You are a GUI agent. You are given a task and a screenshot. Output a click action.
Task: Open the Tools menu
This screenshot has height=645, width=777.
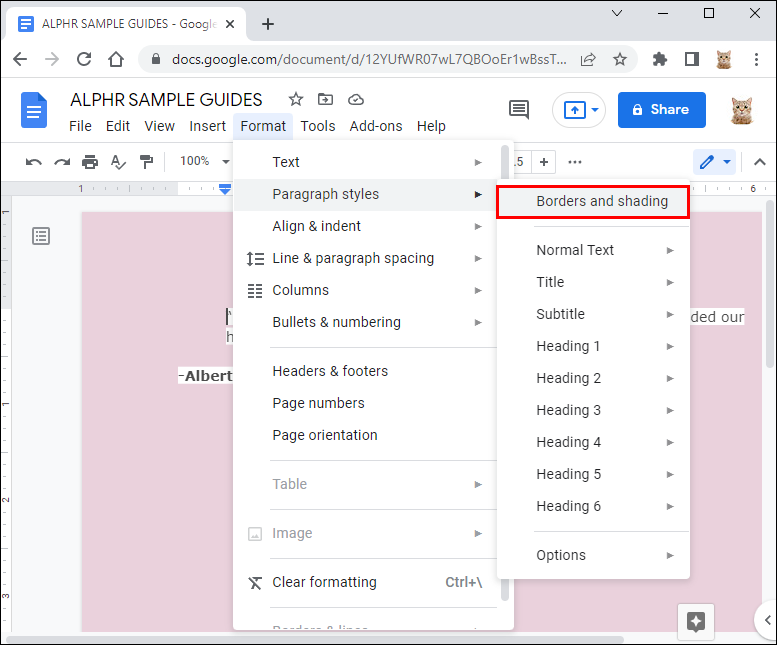318,126
